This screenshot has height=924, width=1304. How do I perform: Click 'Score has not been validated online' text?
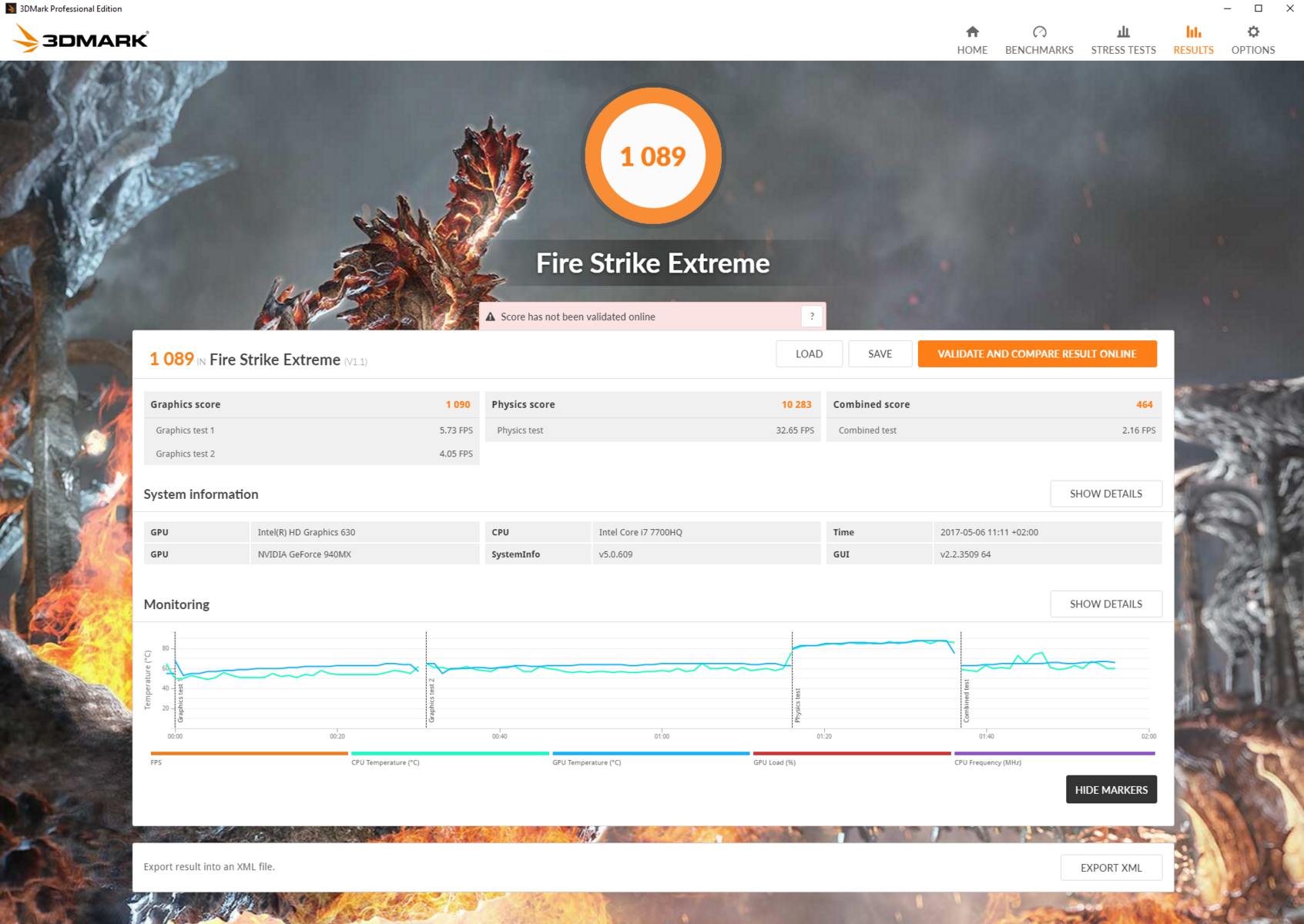pos(578,316)
